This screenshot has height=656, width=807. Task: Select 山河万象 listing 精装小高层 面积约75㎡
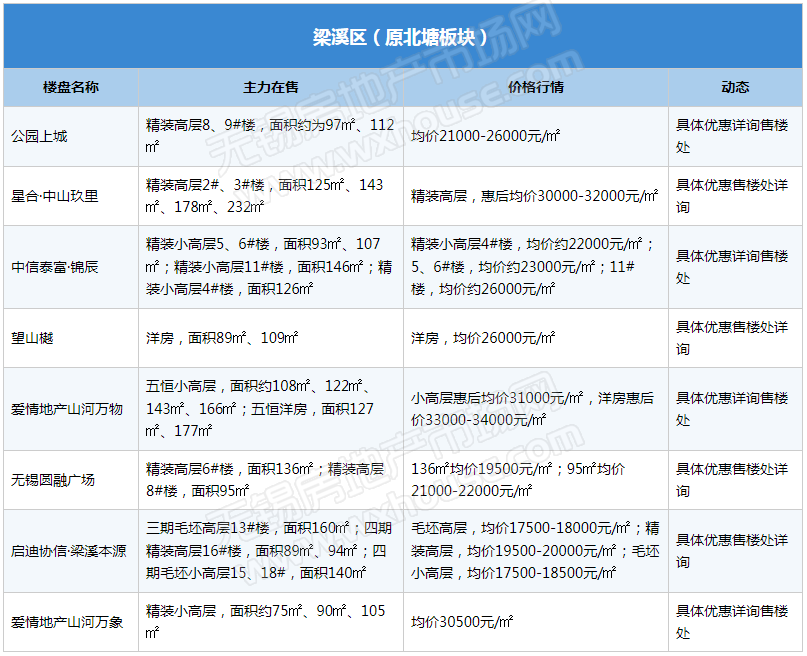266,622
